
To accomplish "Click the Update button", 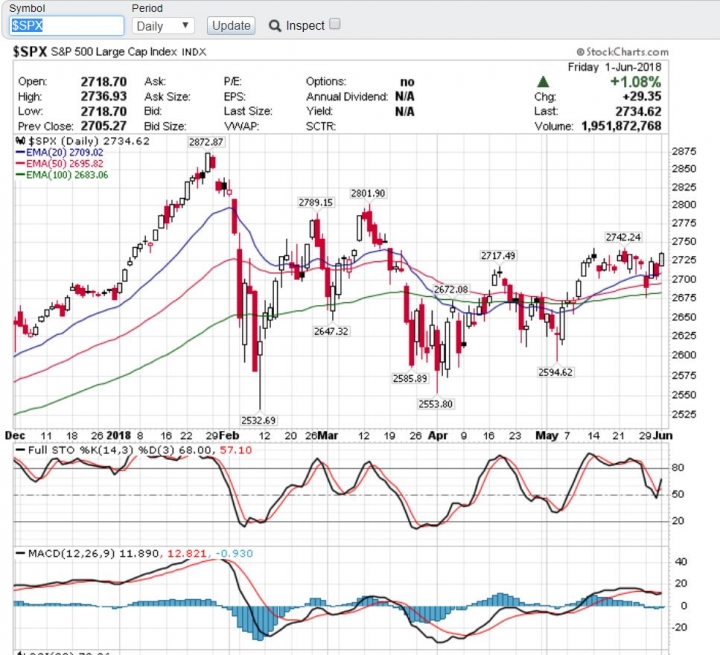I will (x=231, y=26).
